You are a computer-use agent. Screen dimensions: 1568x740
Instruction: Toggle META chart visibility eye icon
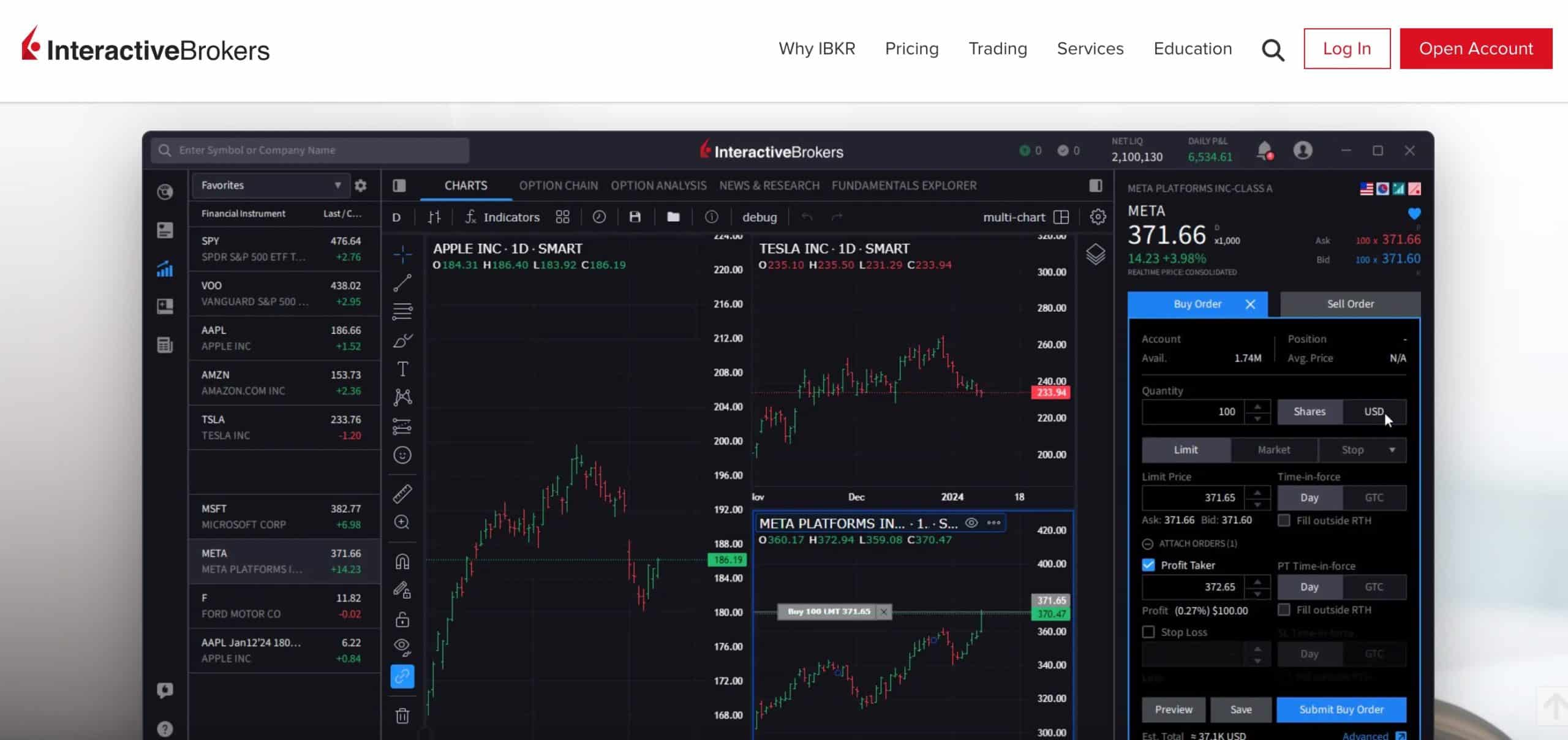tap(971, 523)
